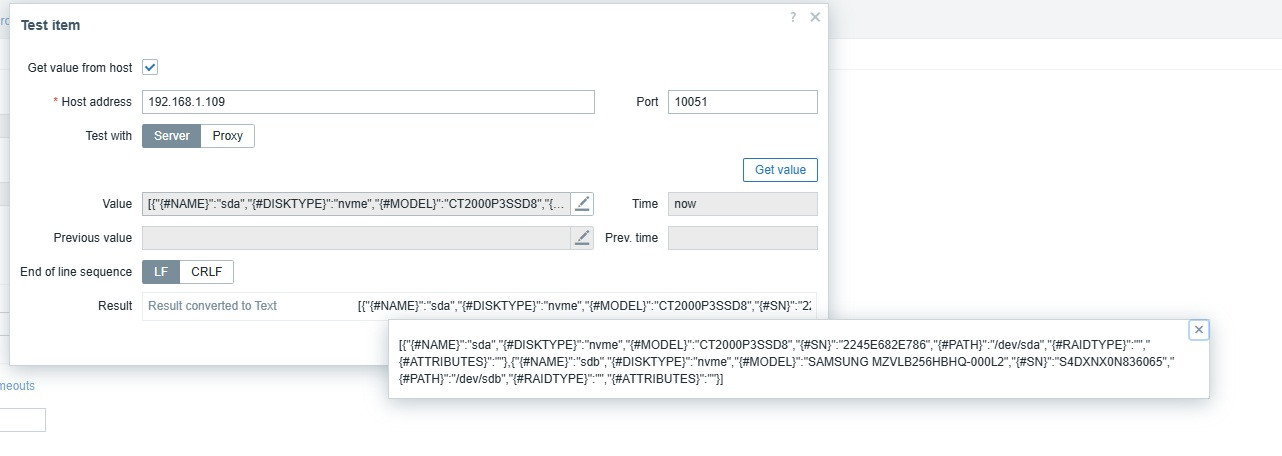Click the help question mark icon
1282x456 pixels.
793,17
